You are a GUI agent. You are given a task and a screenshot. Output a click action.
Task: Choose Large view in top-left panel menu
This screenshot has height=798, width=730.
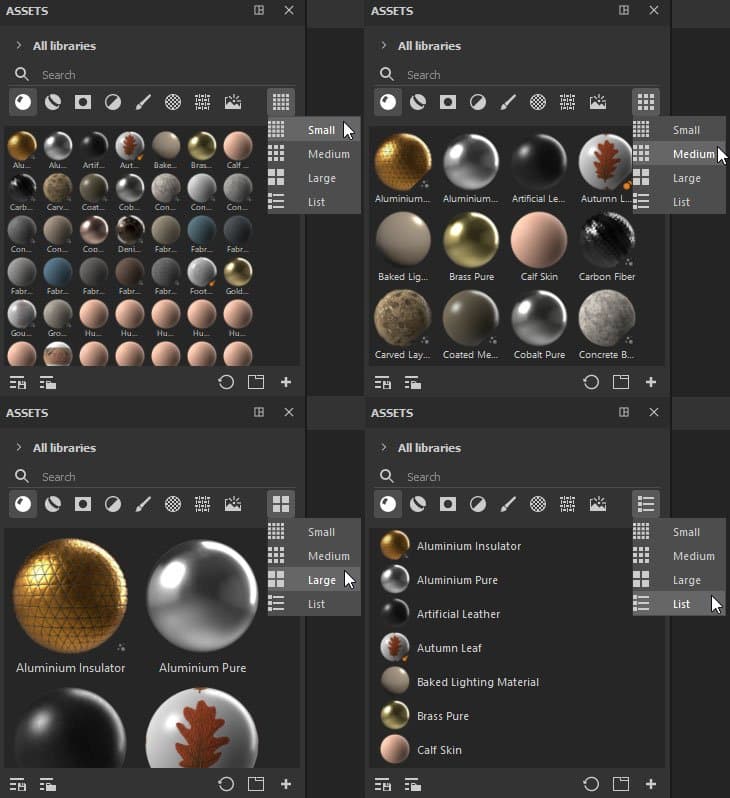click(x=314, y=178)
